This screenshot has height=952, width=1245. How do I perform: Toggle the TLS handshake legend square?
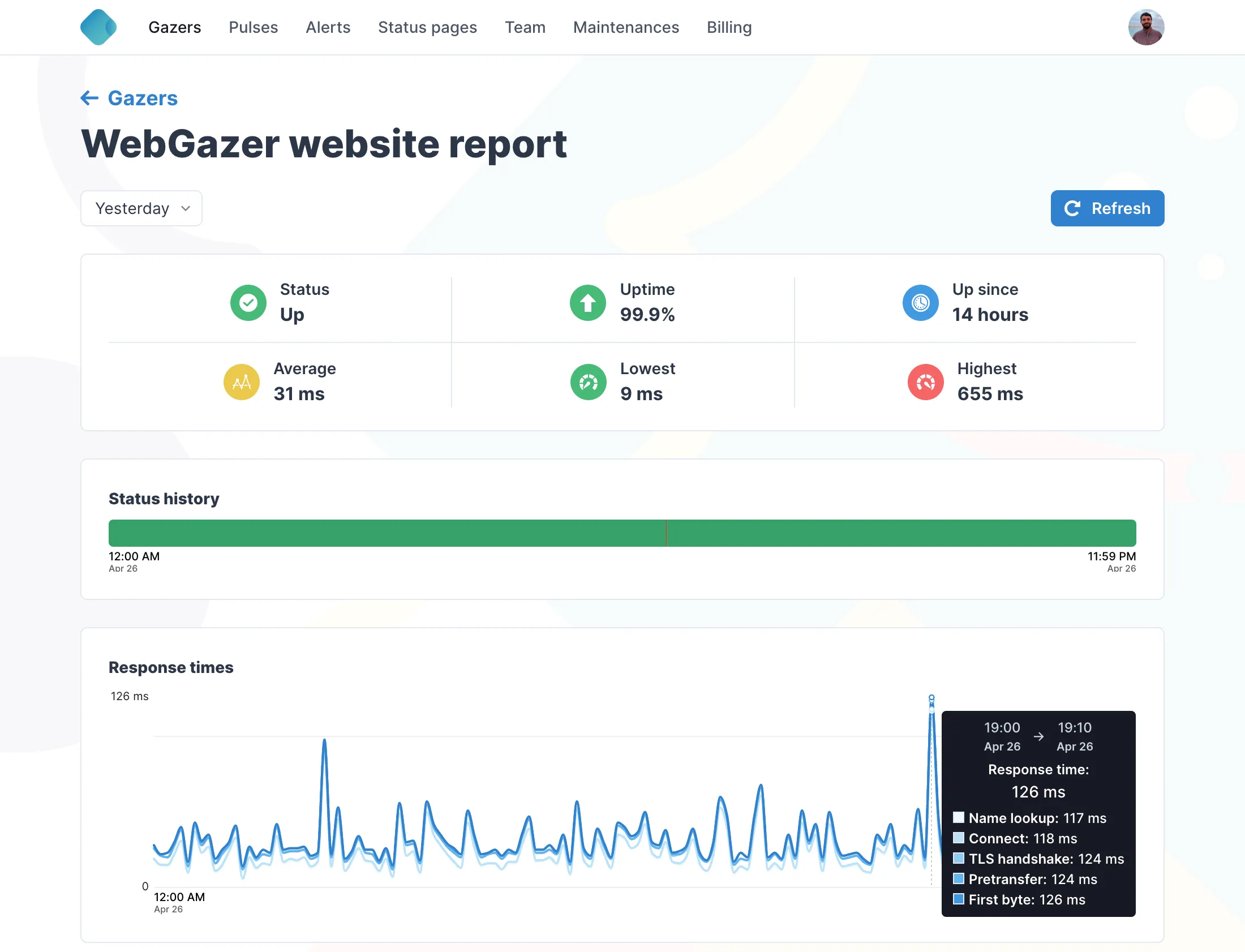click(x=959, y=858)
